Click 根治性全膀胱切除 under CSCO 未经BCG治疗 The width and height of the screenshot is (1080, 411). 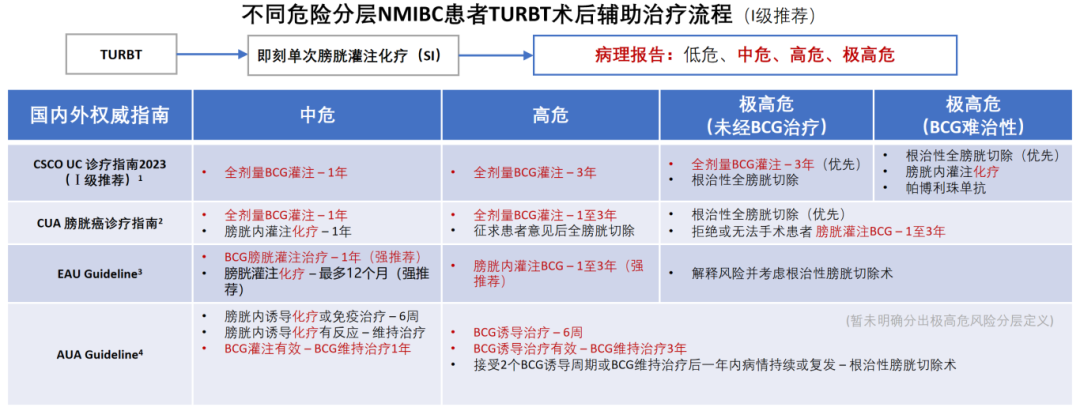(x=745, y=180)
